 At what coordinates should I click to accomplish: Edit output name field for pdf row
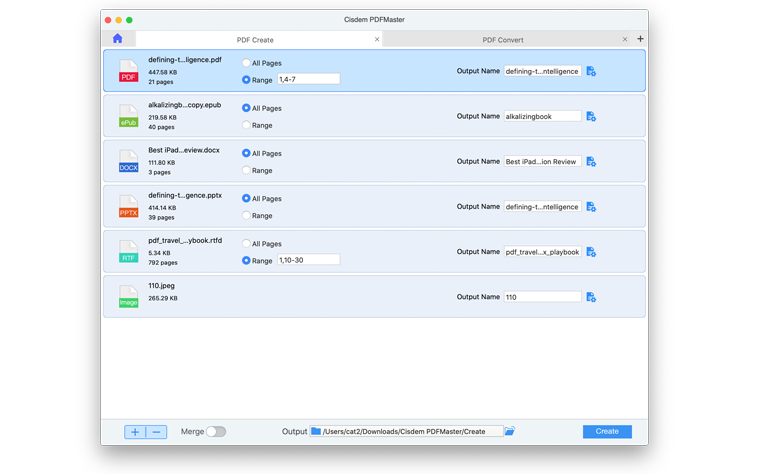click(542, 71)
